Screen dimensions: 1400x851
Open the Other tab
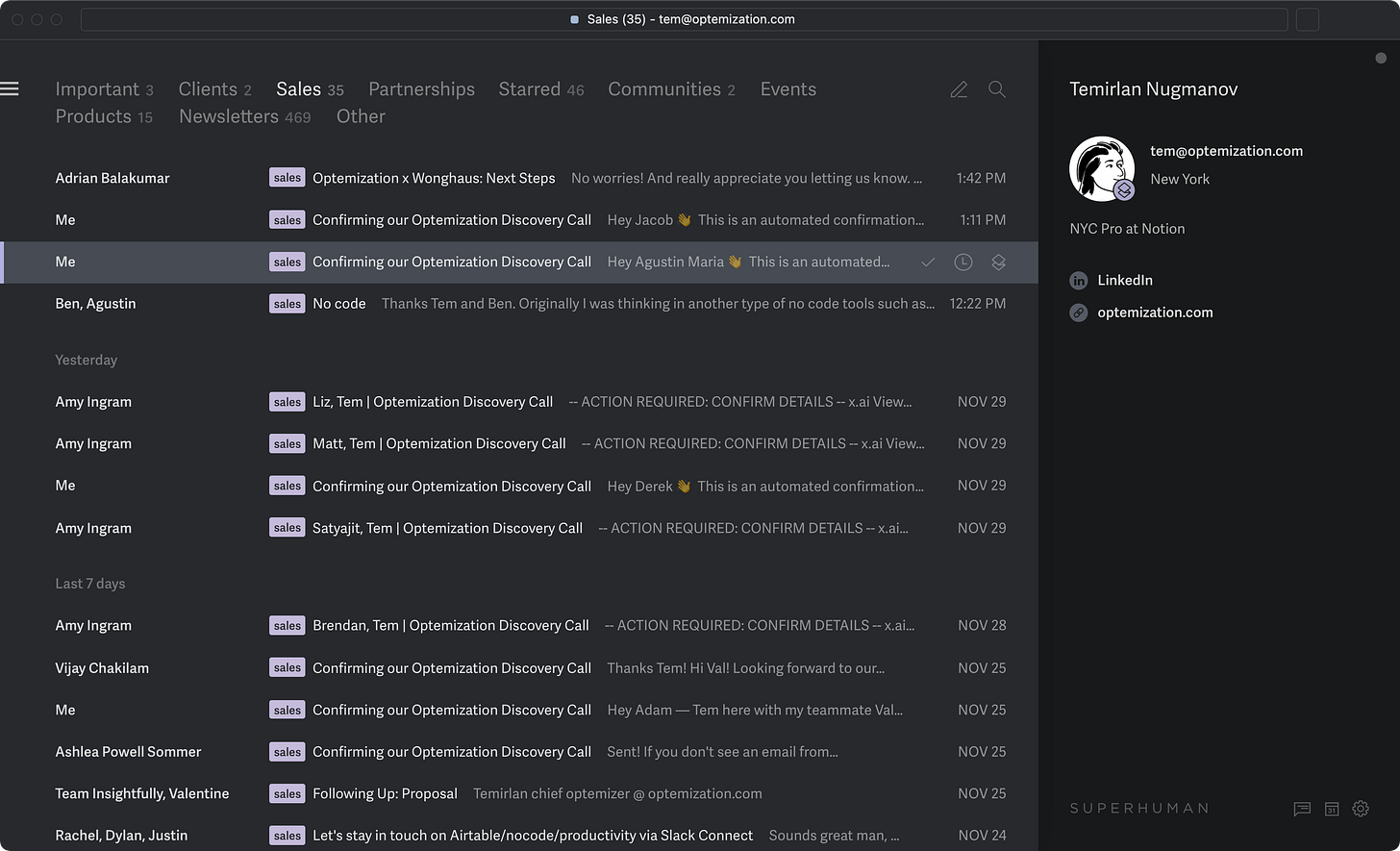pyautogui.click(x=361, y=116)
